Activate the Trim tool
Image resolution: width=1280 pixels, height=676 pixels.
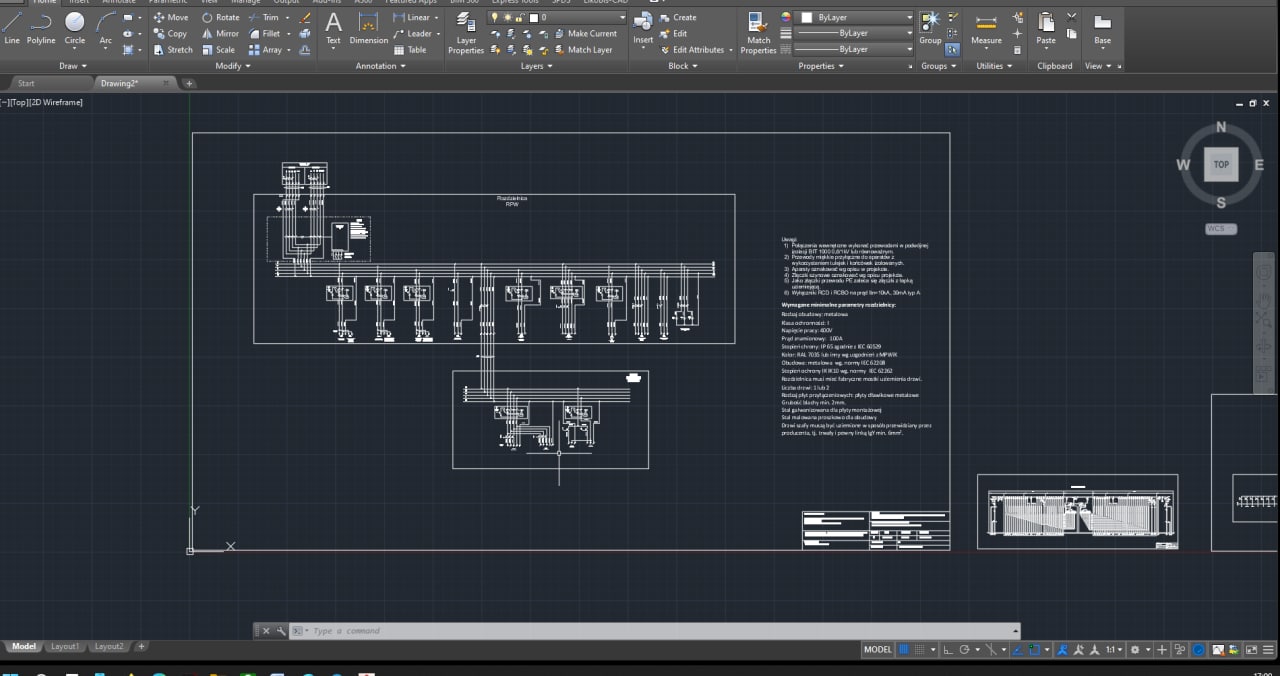click(x=263, y=17)
